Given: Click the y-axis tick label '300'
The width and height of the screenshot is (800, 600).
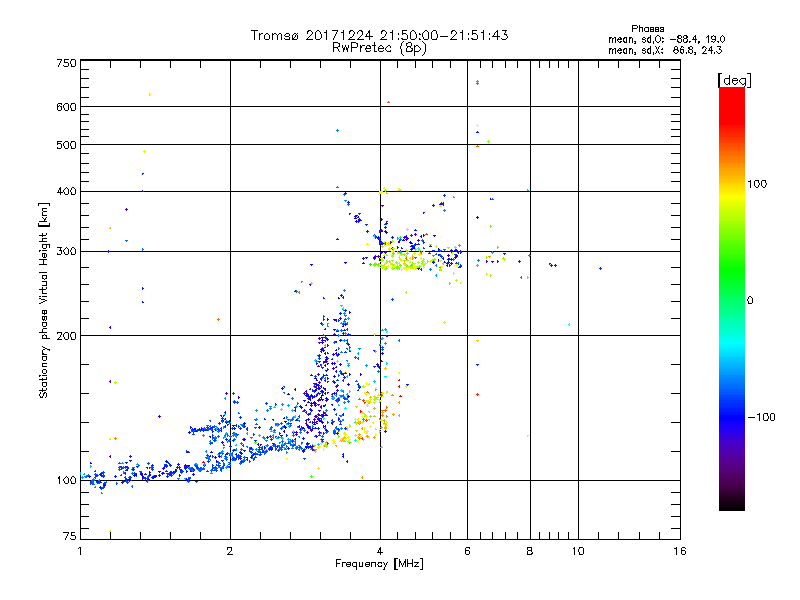Looking at the screenshot, I should point(66,251).
